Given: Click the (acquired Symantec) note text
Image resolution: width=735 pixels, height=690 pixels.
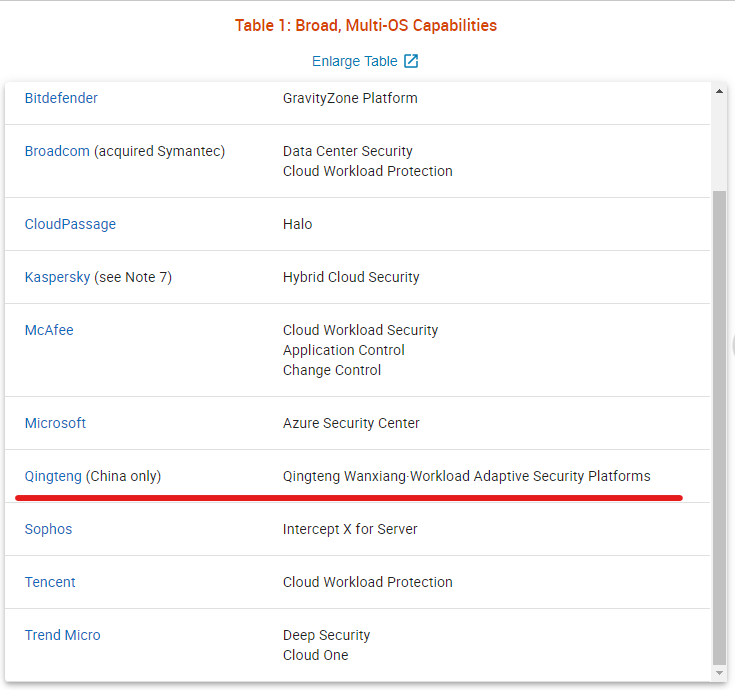Looking at the screenshot, I should 159,151.
